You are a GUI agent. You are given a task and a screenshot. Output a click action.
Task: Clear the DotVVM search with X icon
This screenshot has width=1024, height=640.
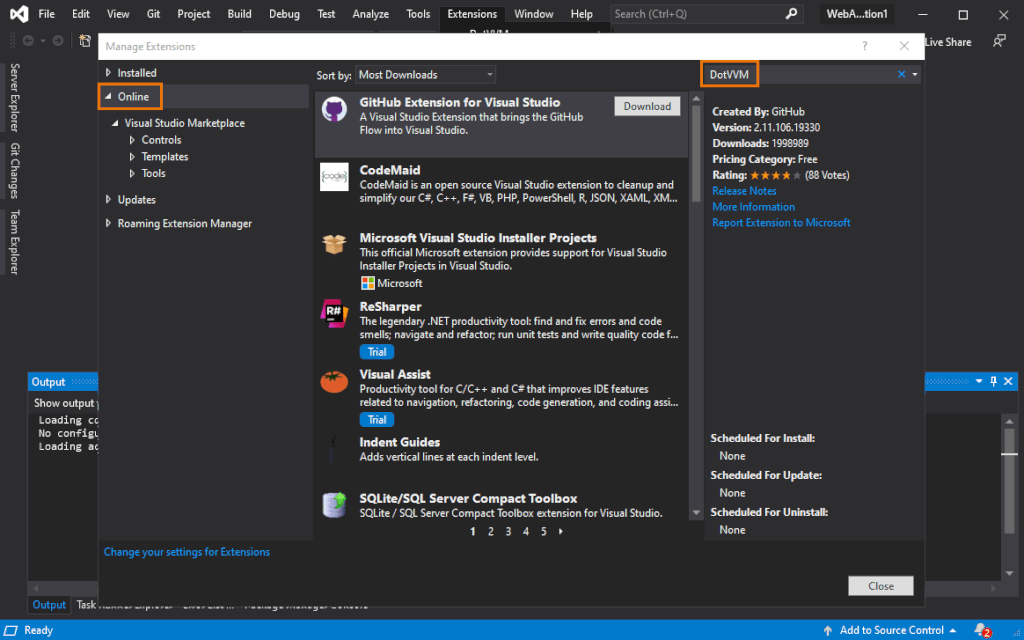point(901,74)
